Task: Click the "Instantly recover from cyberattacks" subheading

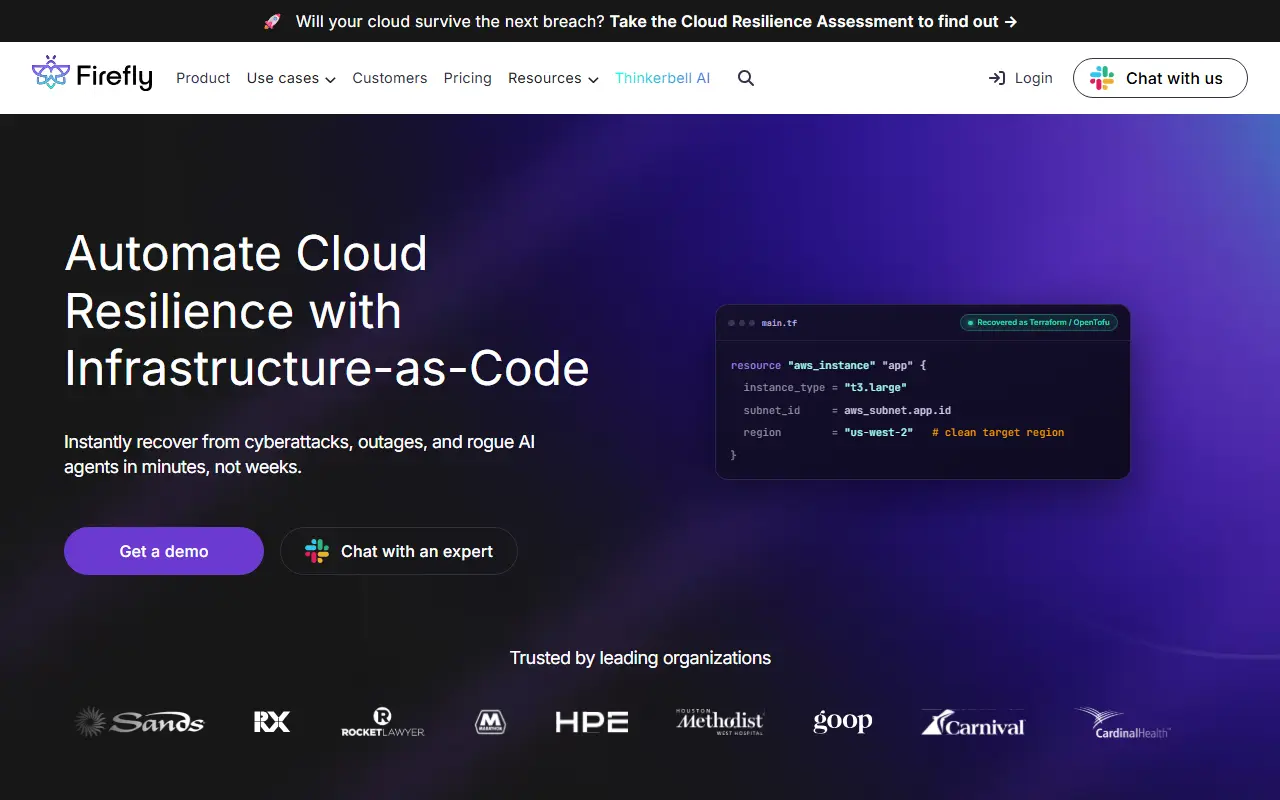Action: click(300, 454)
